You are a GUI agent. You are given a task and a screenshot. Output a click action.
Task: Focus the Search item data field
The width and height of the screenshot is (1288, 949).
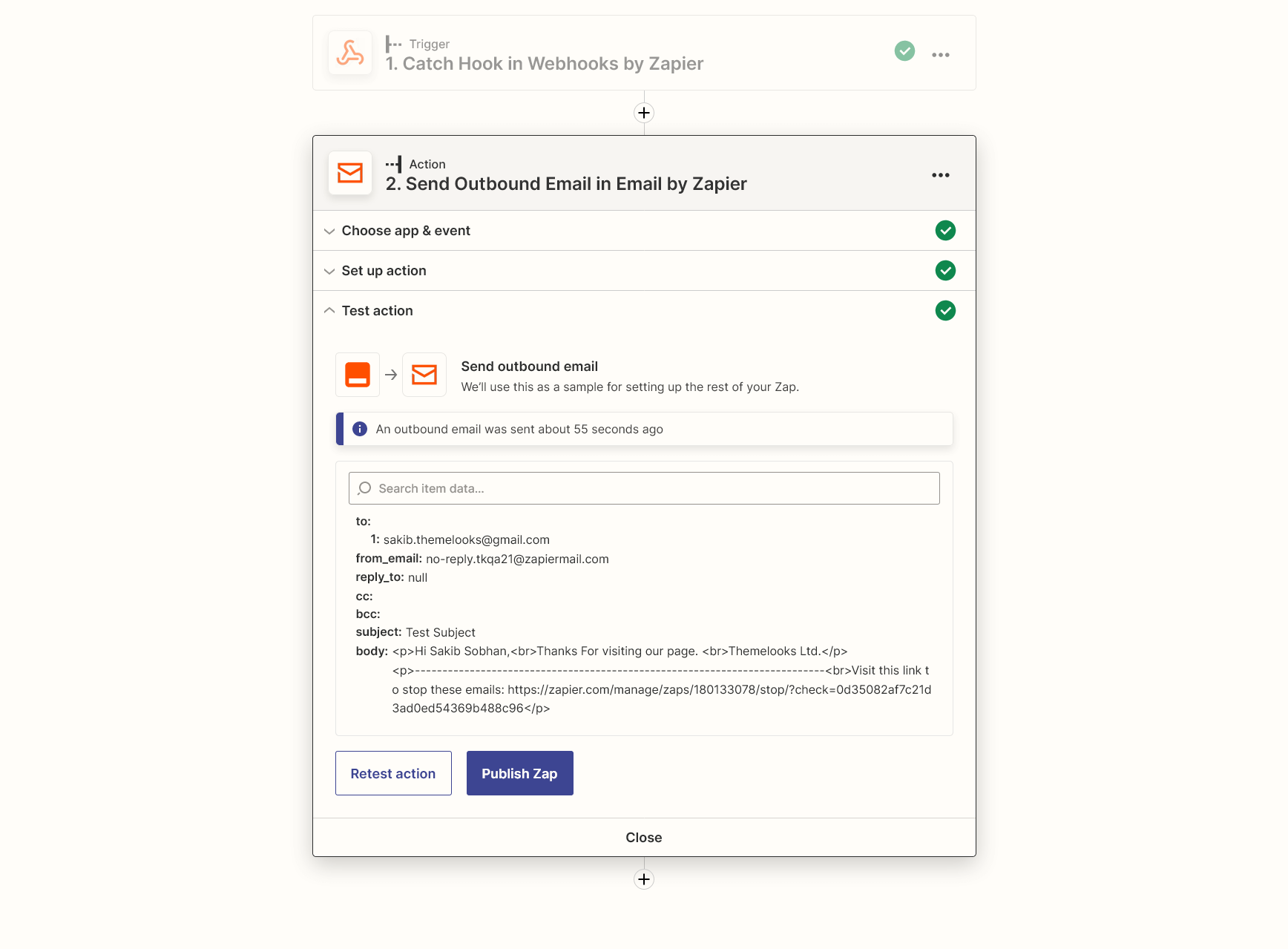coord(644,488)
